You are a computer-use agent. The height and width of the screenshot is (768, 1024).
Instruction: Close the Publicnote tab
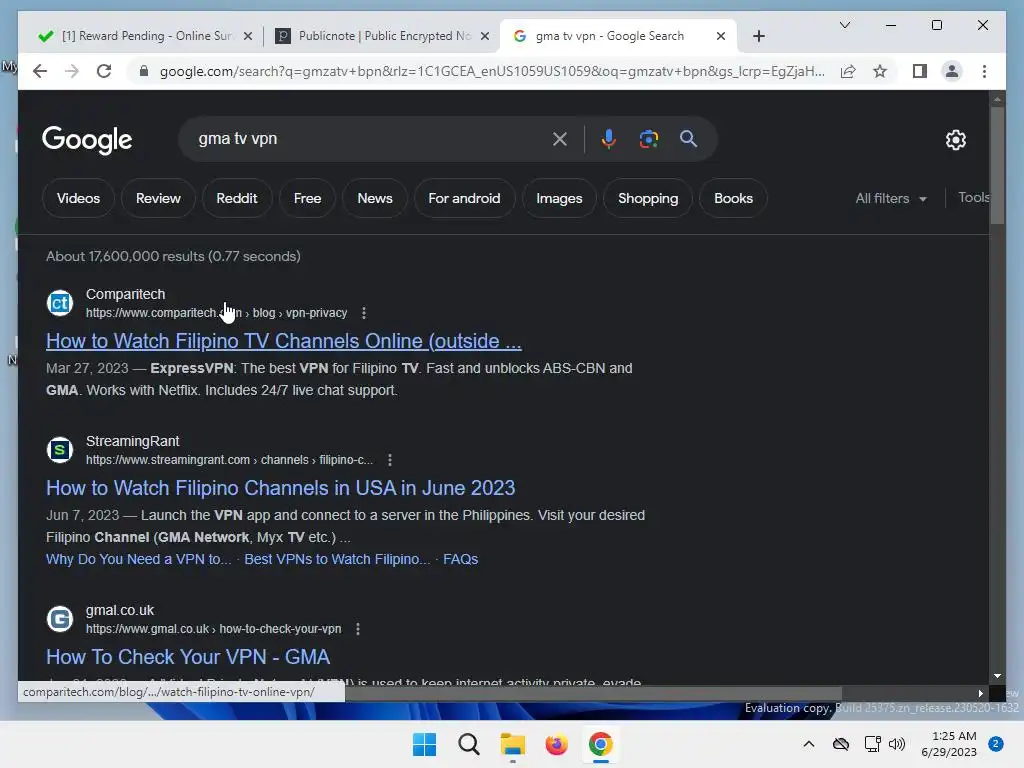485,37
